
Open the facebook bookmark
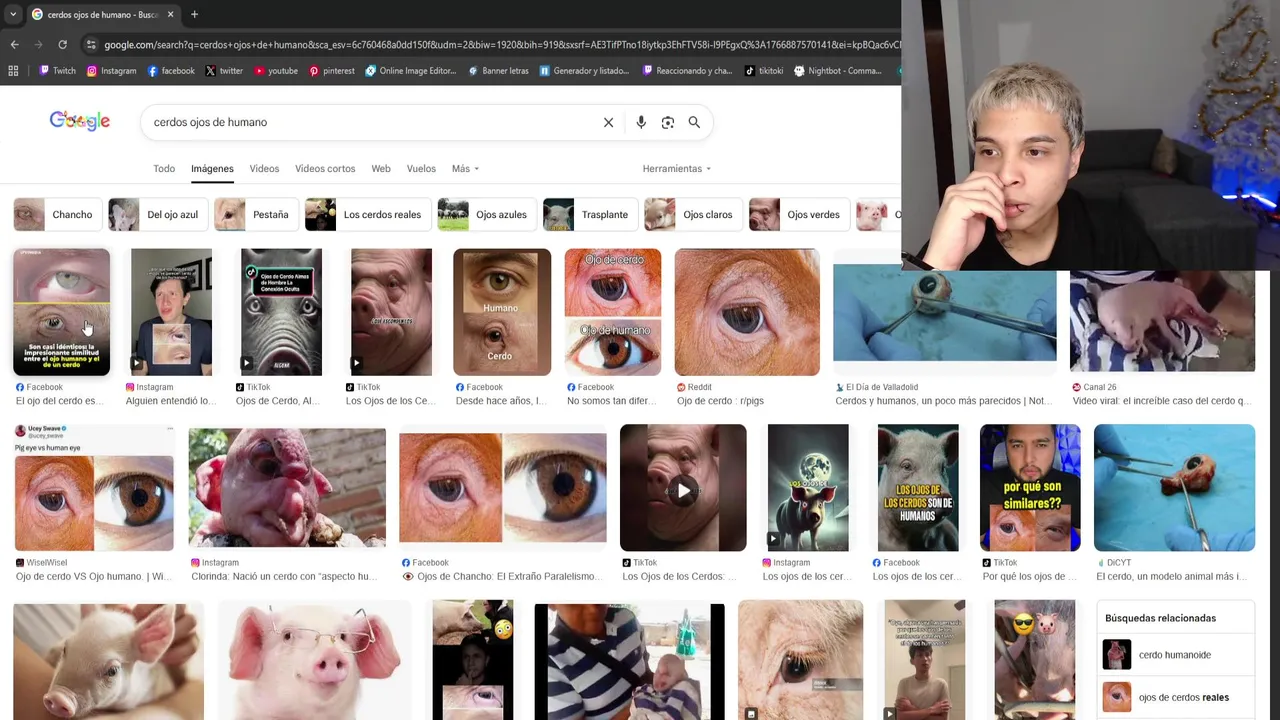pos(170,71)
